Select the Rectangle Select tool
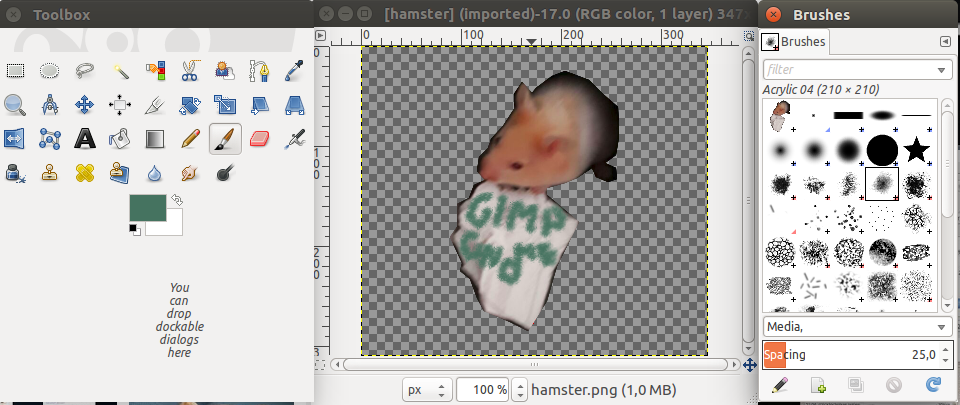The height and width of the screenshot is (405, 960). (x=15, y=71)
